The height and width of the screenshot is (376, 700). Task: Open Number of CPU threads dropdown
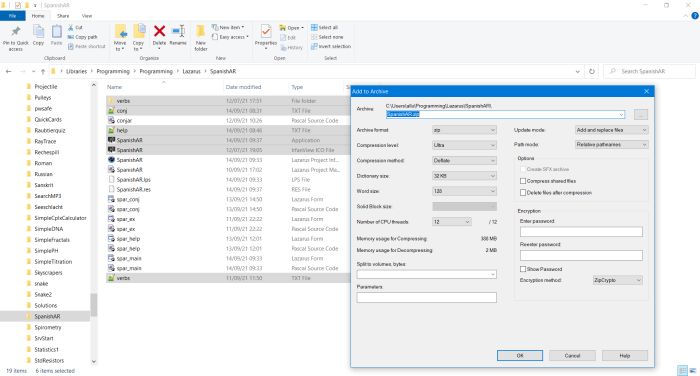452,222
